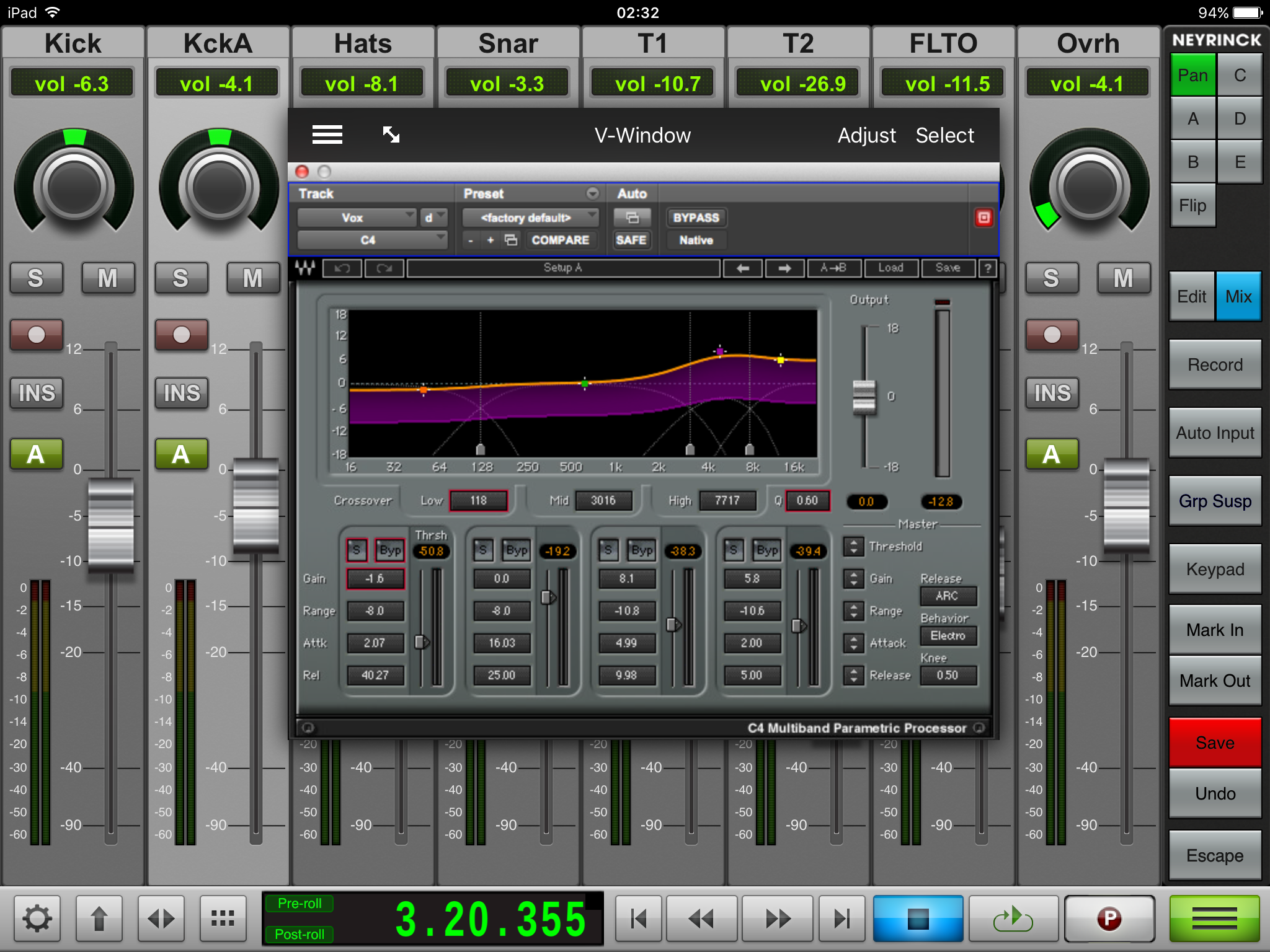Click the red P punch record button
The height and width of the screenshot is (952, 1270).
(1109, 919)
